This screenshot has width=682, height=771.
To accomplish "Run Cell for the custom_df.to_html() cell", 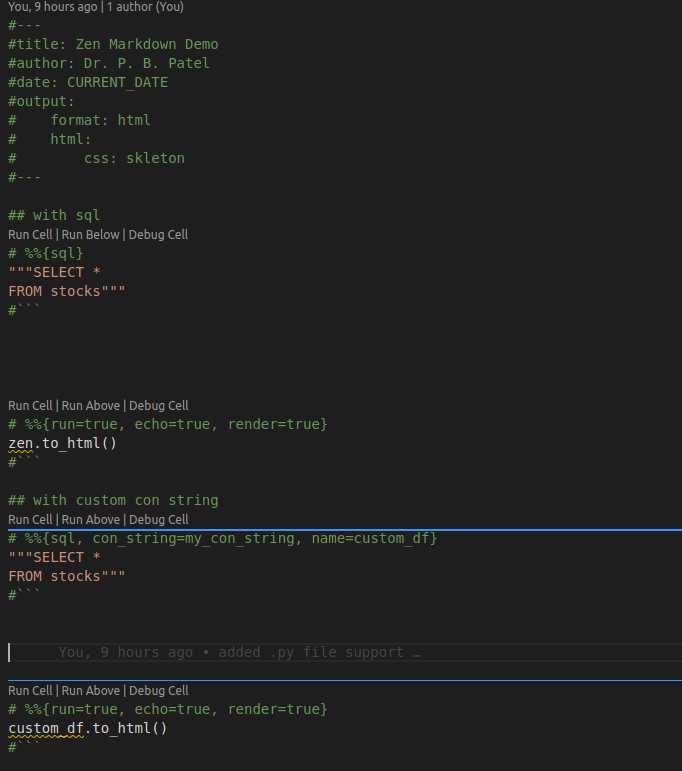I will (30, 691).
